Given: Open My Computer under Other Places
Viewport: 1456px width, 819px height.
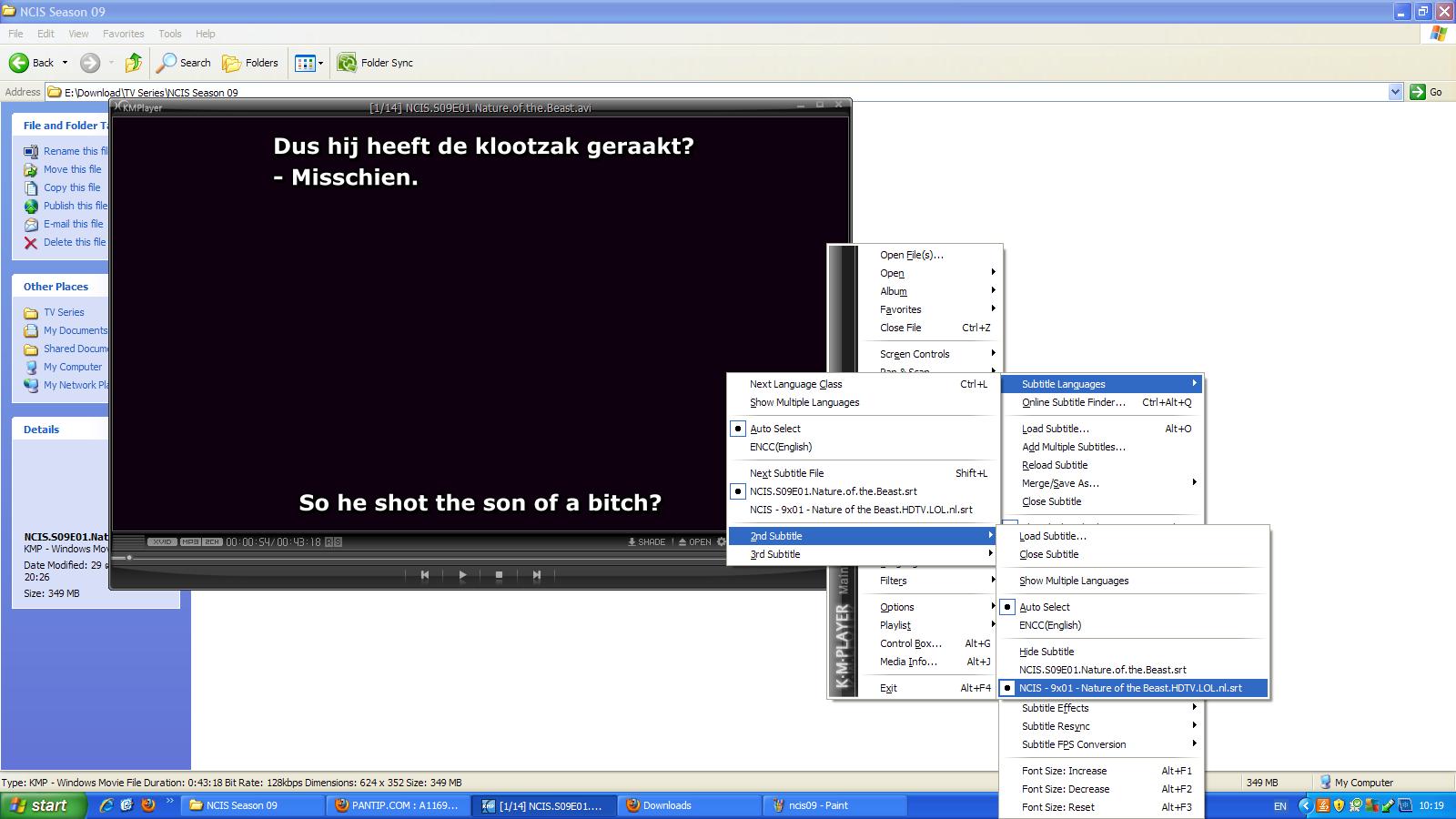Looking at the screenshot, I should click(x=73, y=367).
